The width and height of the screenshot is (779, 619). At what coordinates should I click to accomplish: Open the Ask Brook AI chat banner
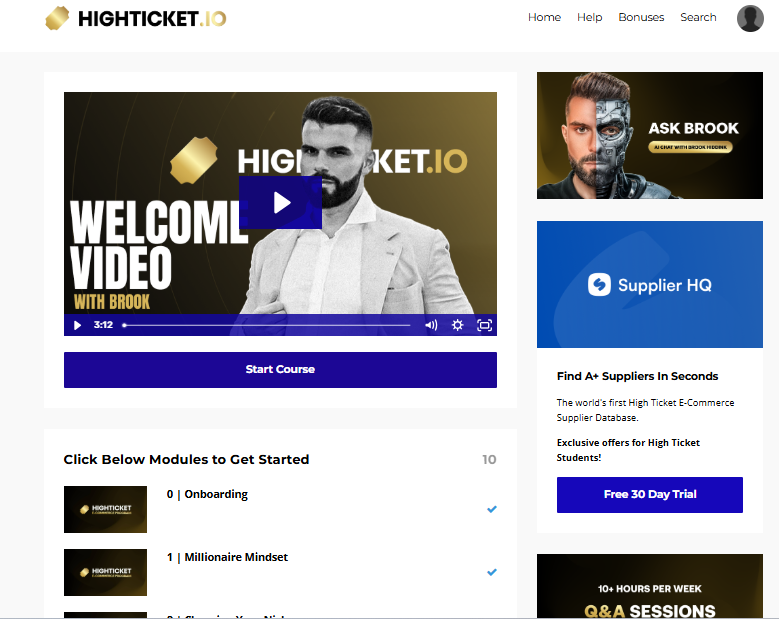[x=650, y=135]
